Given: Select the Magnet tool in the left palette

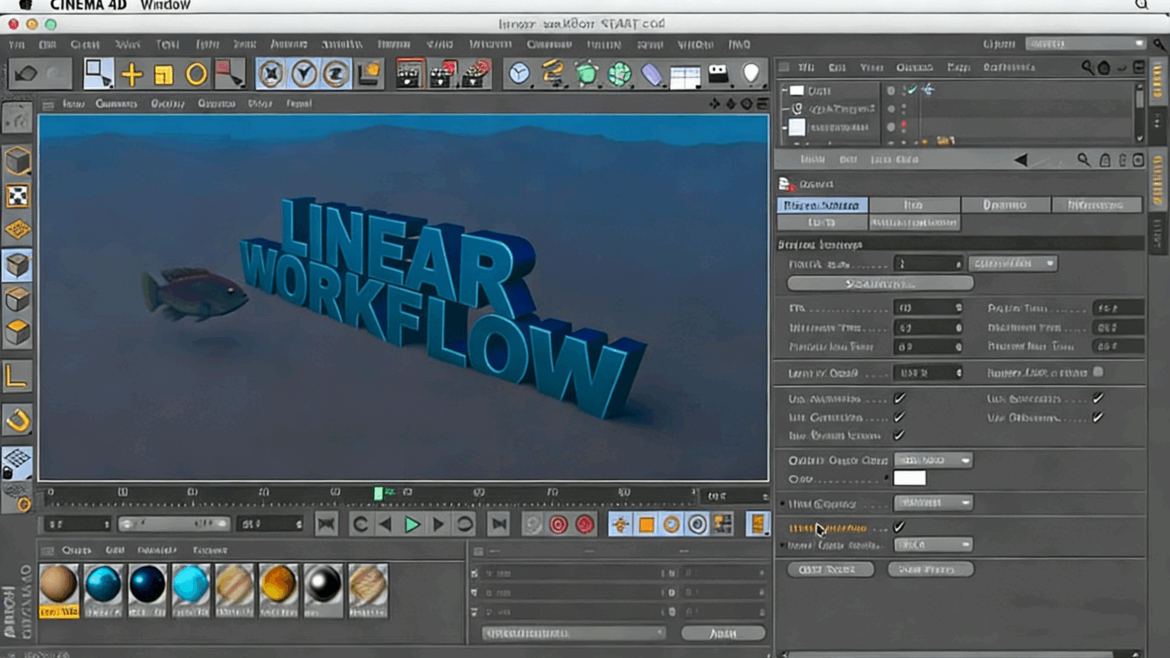Looking at the screenshot, I should 16,421.
